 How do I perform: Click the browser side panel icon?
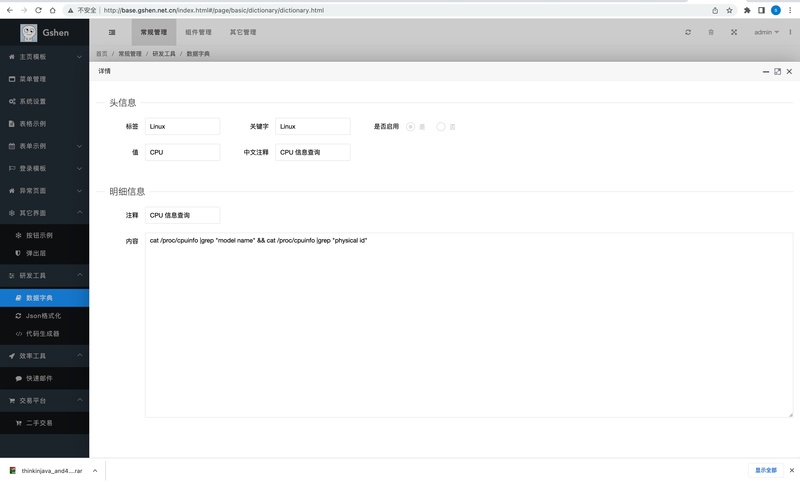tap(761, 10)
